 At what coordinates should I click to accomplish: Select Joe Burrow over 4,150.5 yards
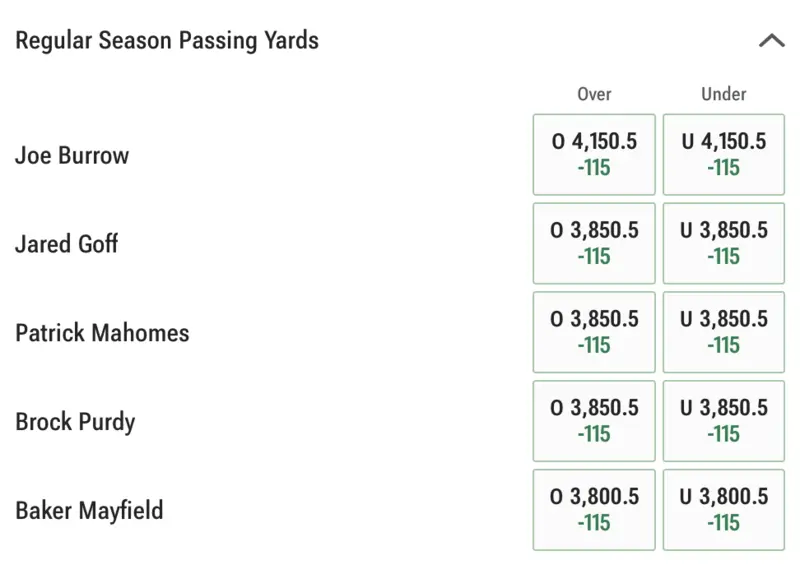[x=594, y=154]
